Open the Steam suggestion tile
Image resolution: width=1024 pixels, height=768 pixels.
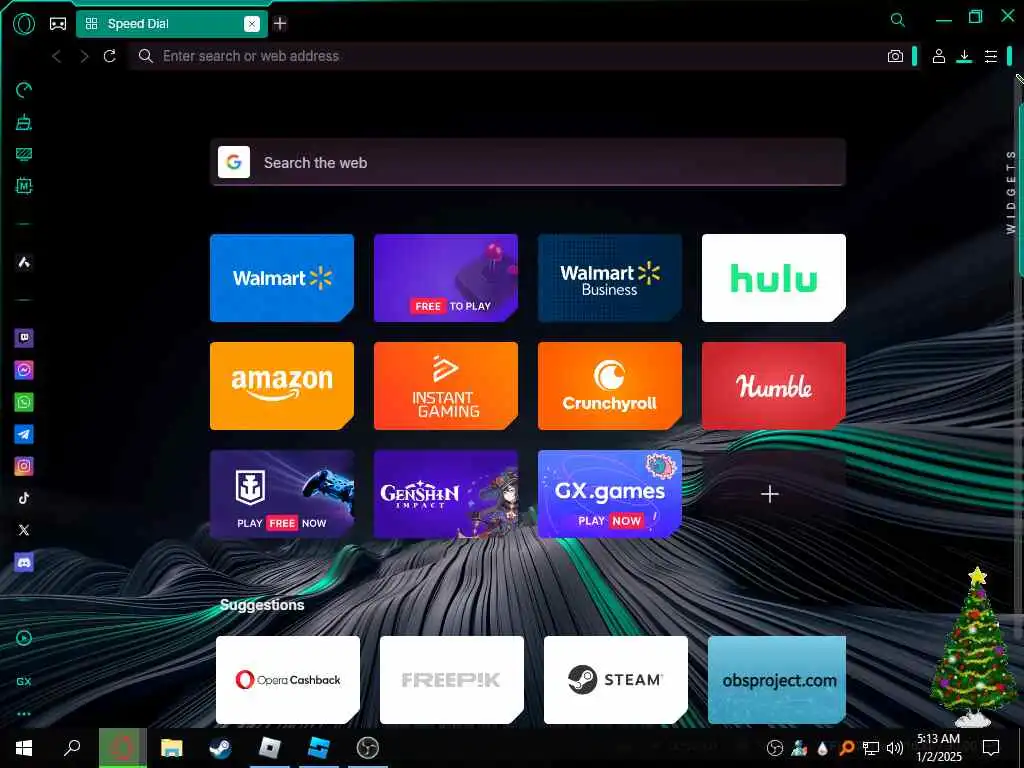(x=615, y=680)
